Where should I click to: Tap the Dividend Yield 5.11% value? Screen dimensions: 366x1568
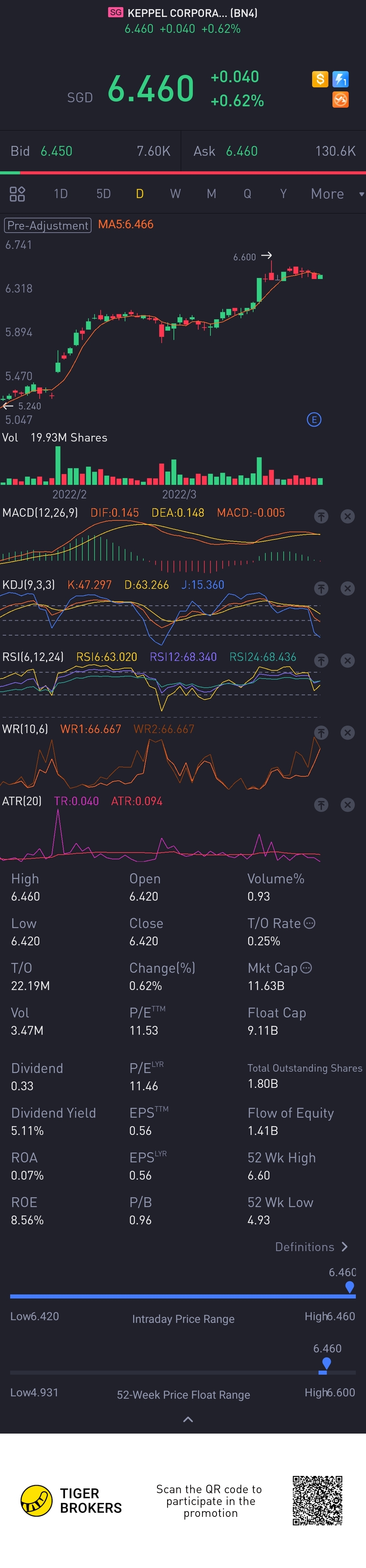[27, 1130]
